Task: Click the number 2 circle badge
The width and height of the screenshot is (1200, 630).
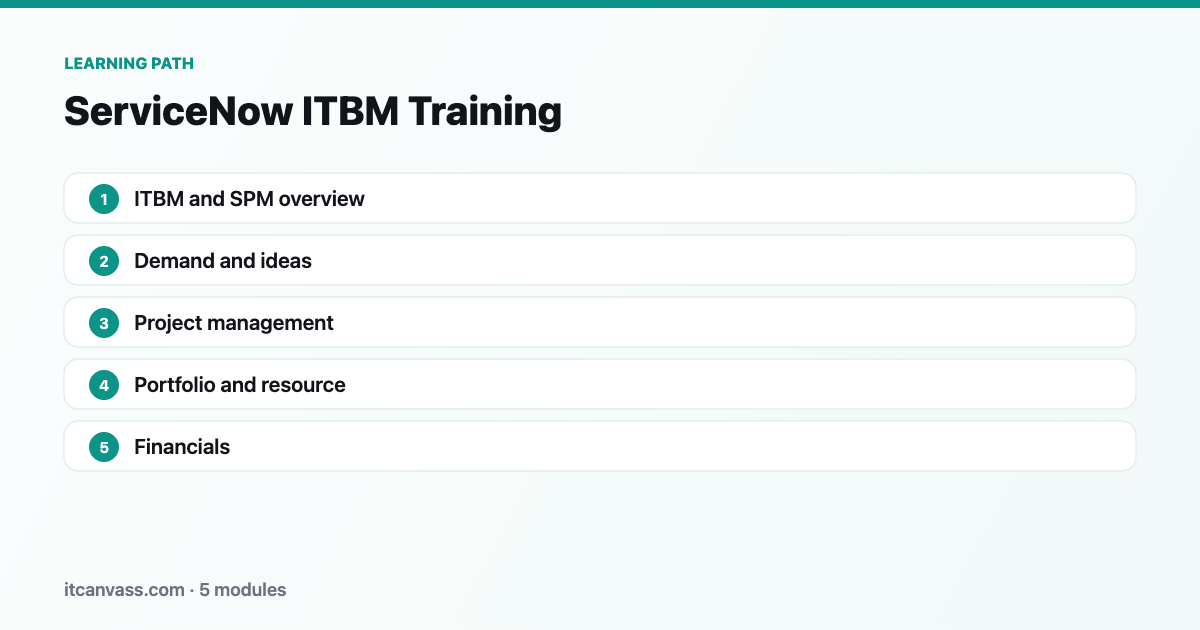Action: tap(104, 261)
